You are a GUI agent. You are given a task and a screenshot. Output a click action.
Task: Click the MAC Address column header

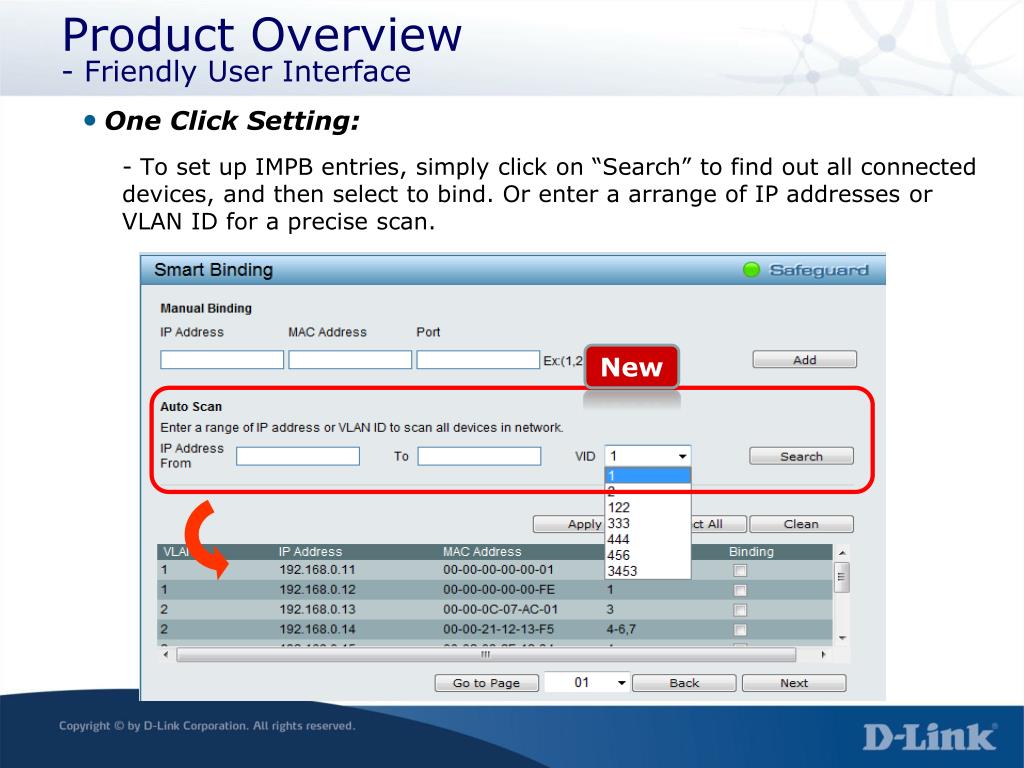(x=482, y=552)
